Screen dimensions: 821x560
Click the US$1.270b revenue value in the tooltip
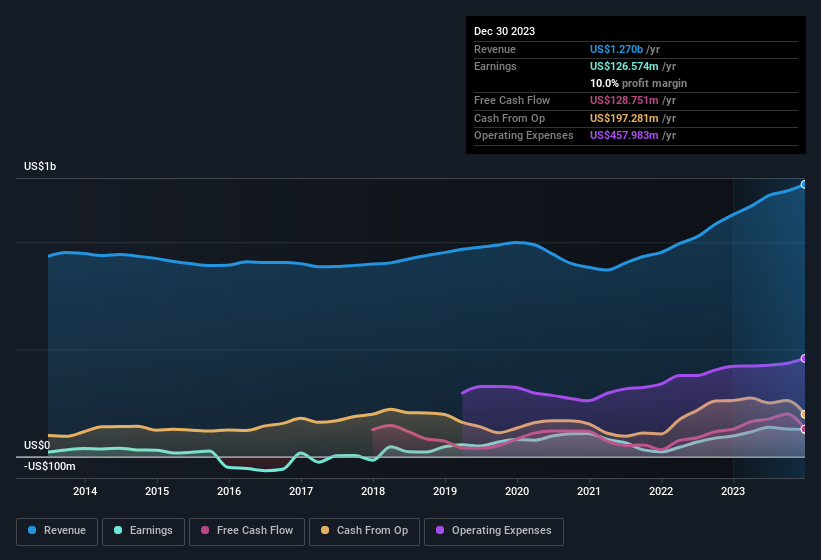pos(617,49)
